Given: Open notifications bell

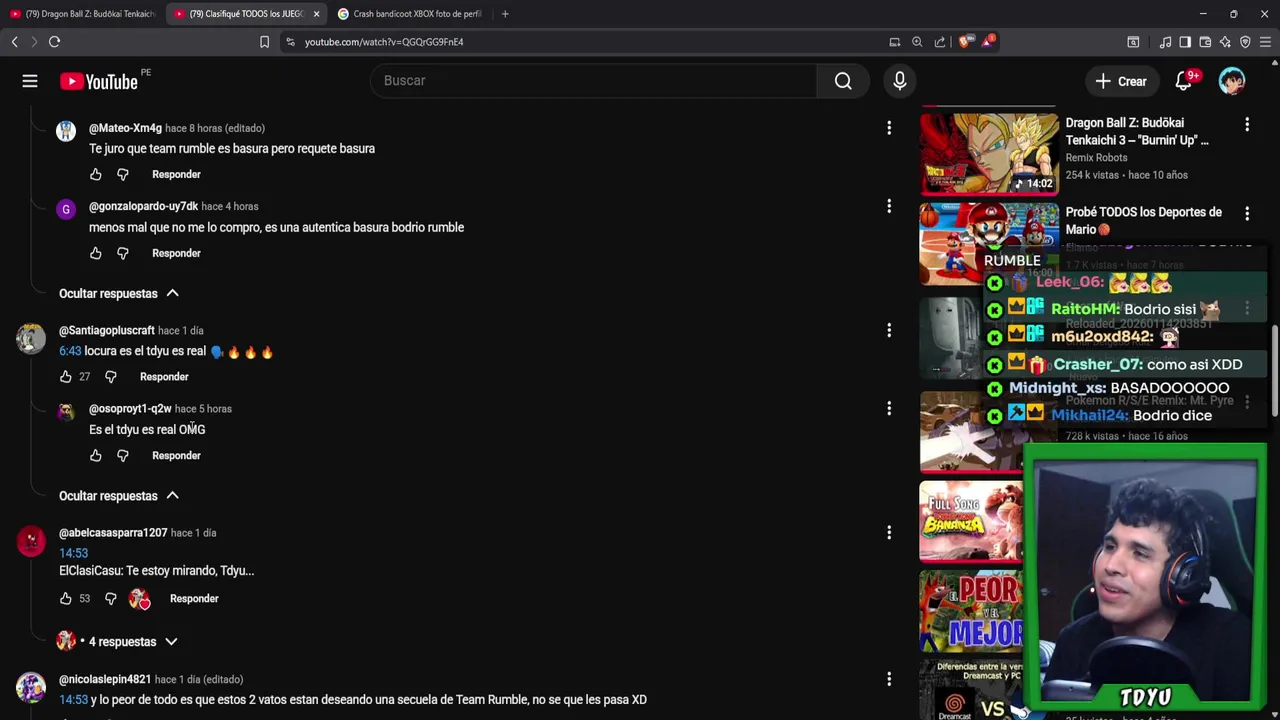Looking at the screenshot, I should (x=1184, y=81).
